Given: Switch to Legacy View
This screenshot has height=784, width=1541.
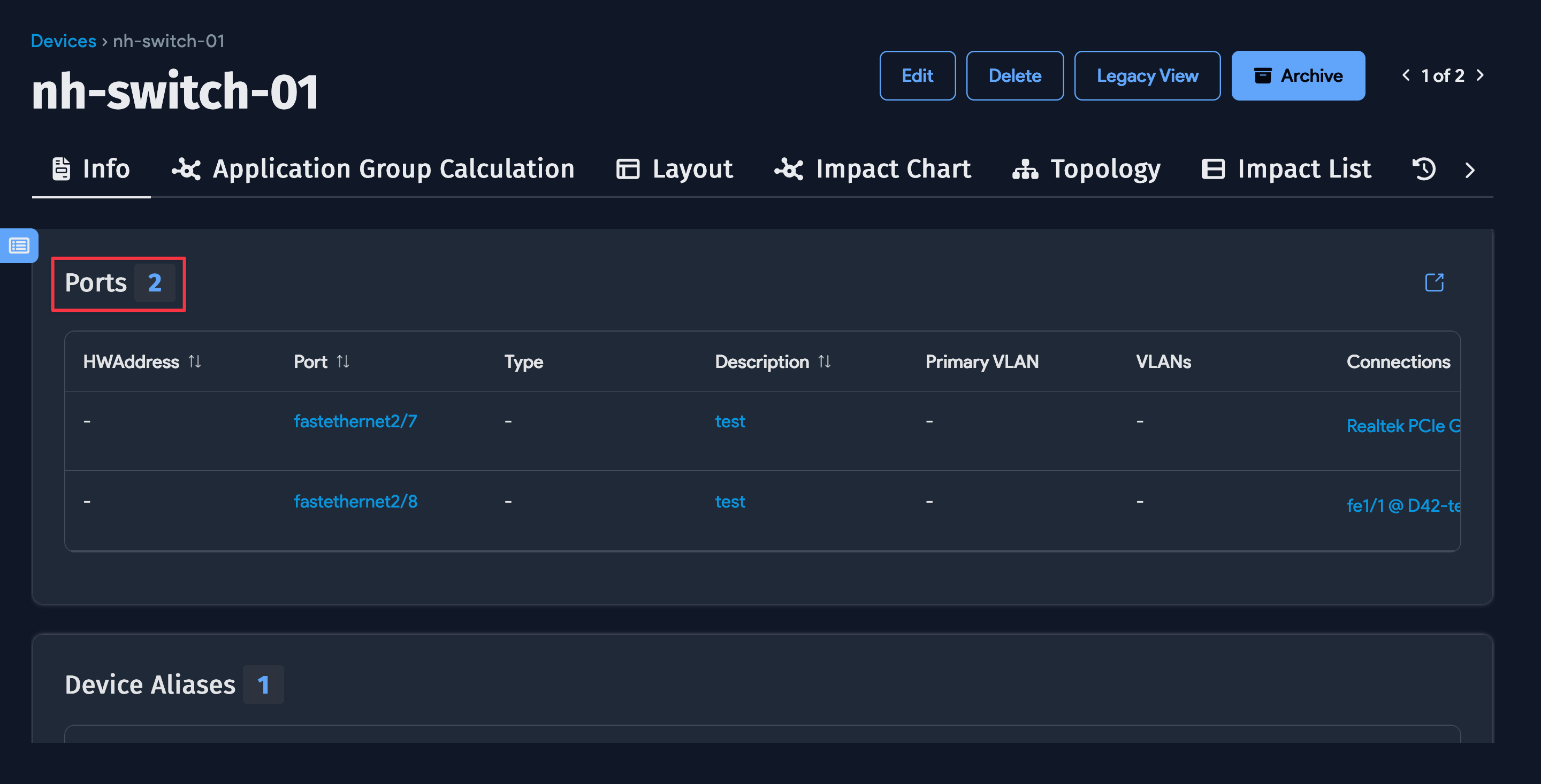Looking at the screenshot, I should (1147, 76).
